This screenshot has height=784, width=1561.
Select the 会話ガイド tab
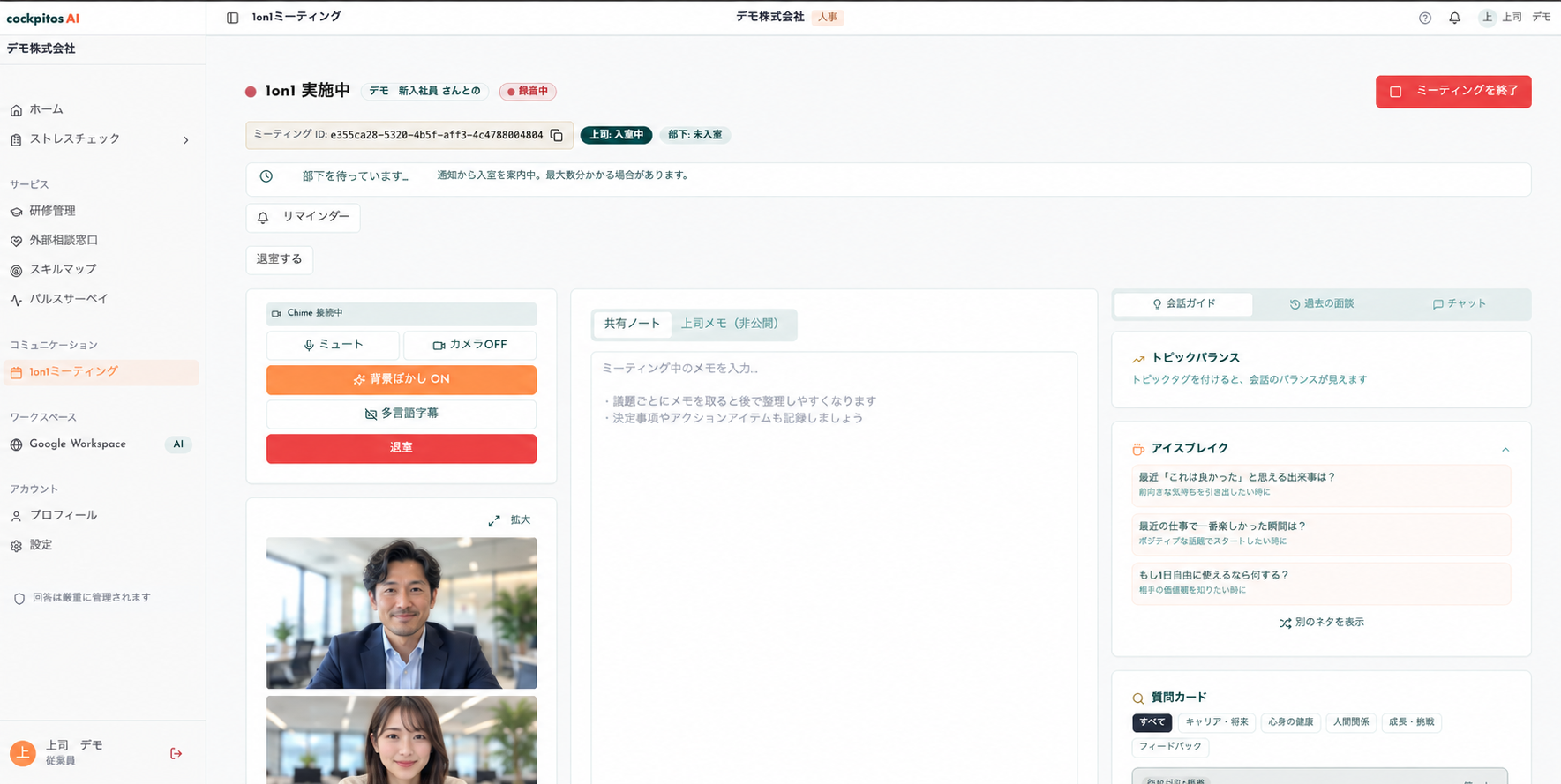pos(1183,304)
